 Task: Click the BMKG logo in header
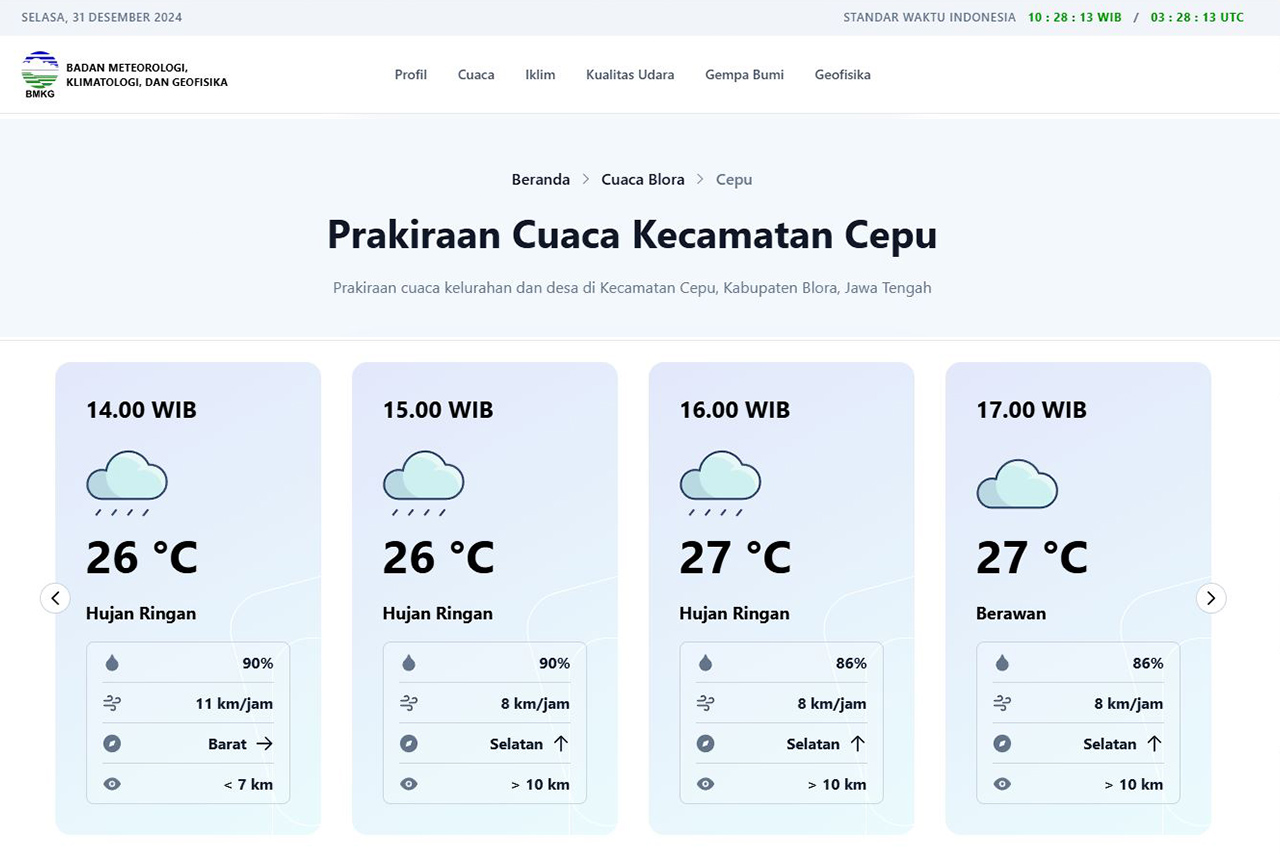[x=40, y=75]
